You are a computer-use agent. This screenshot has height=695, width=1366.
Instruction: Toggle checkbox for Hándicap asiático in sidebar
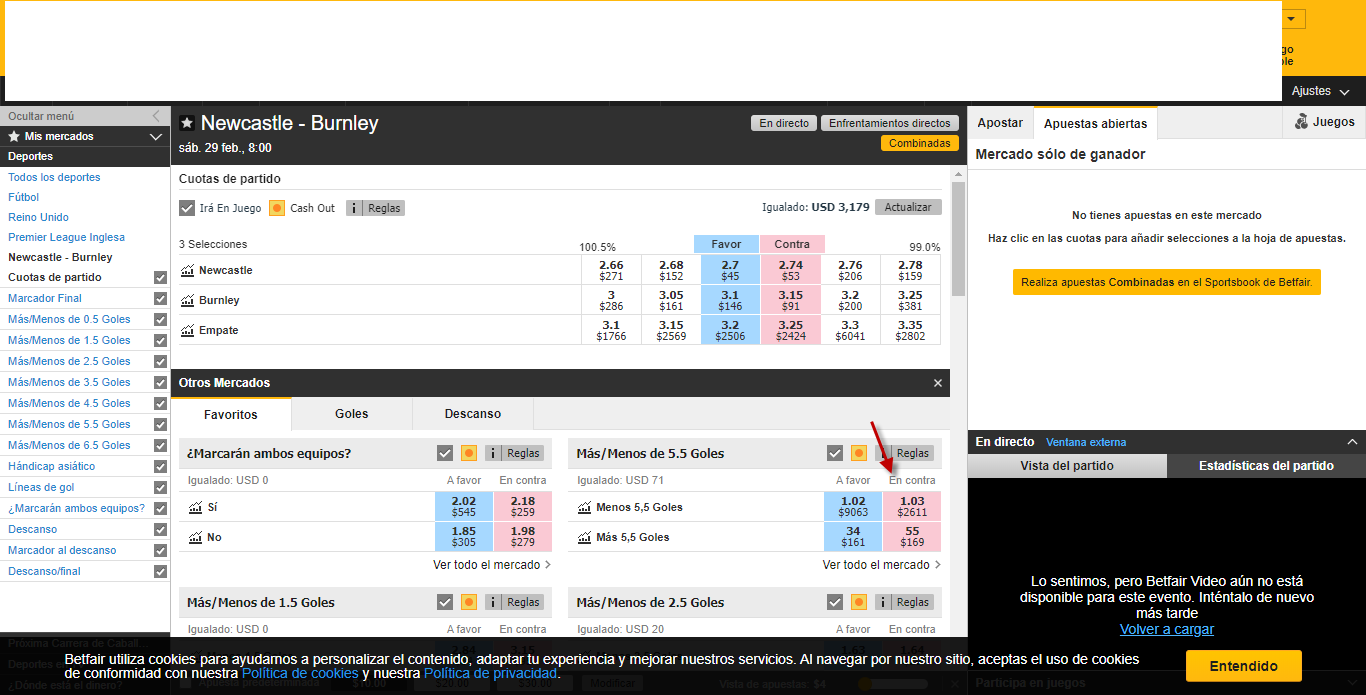tap(160, 466)
